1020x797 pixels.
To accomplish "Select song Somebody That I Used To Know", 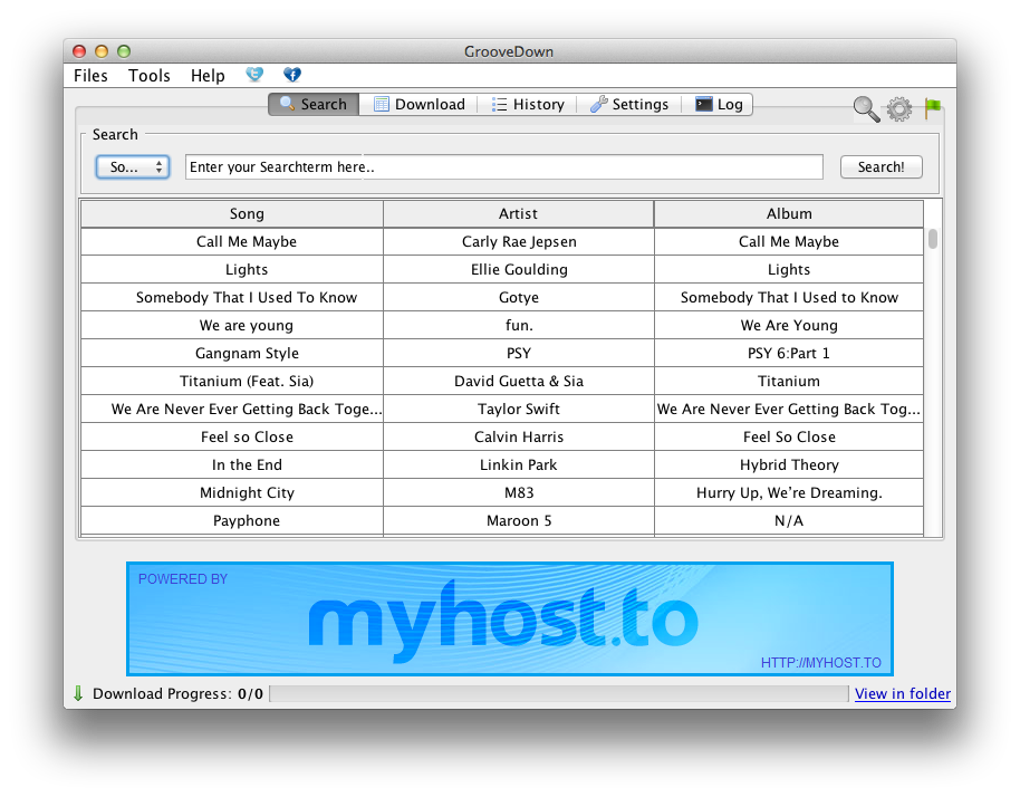I will click(x=232, y=297).
